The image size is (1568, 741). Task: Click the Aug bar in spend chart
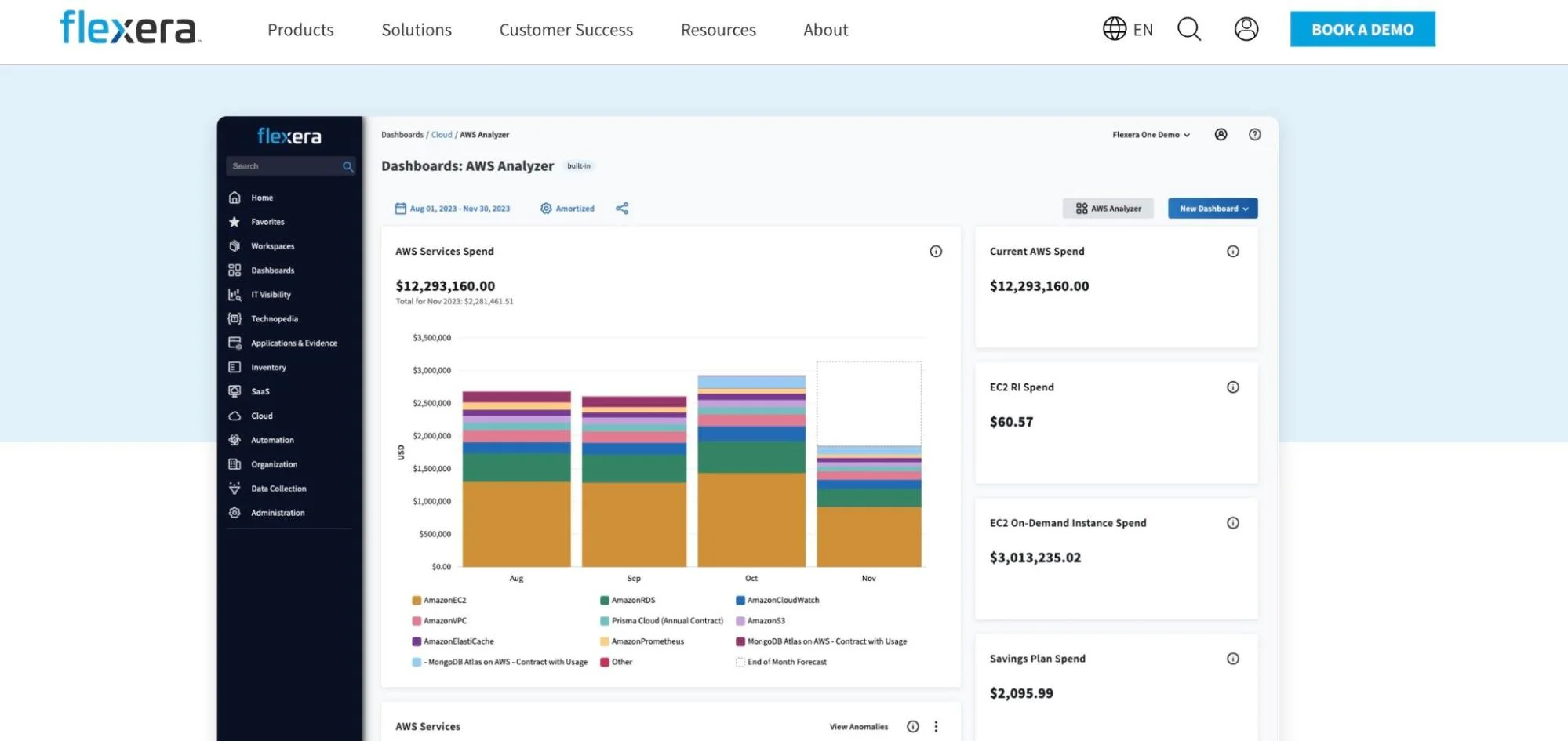(x=516, y=479)
